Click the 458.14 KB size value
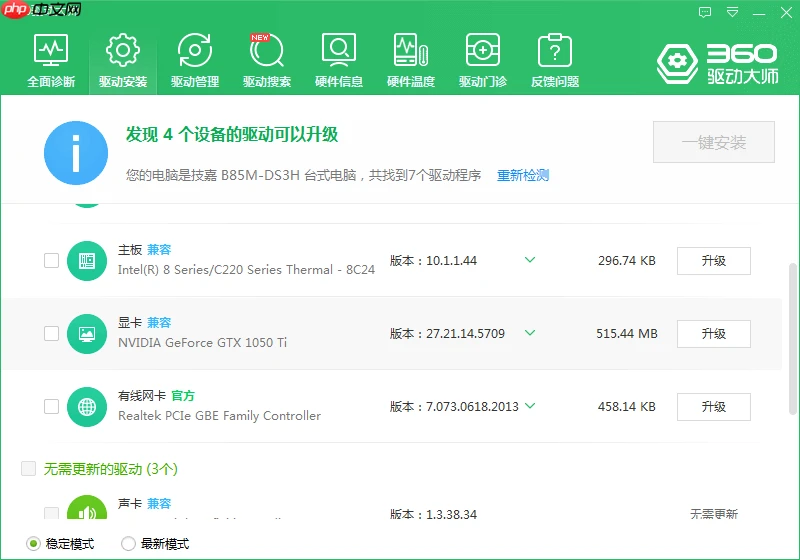The width and height of the screenshot is (800, 560). click(x=627, y=406)
